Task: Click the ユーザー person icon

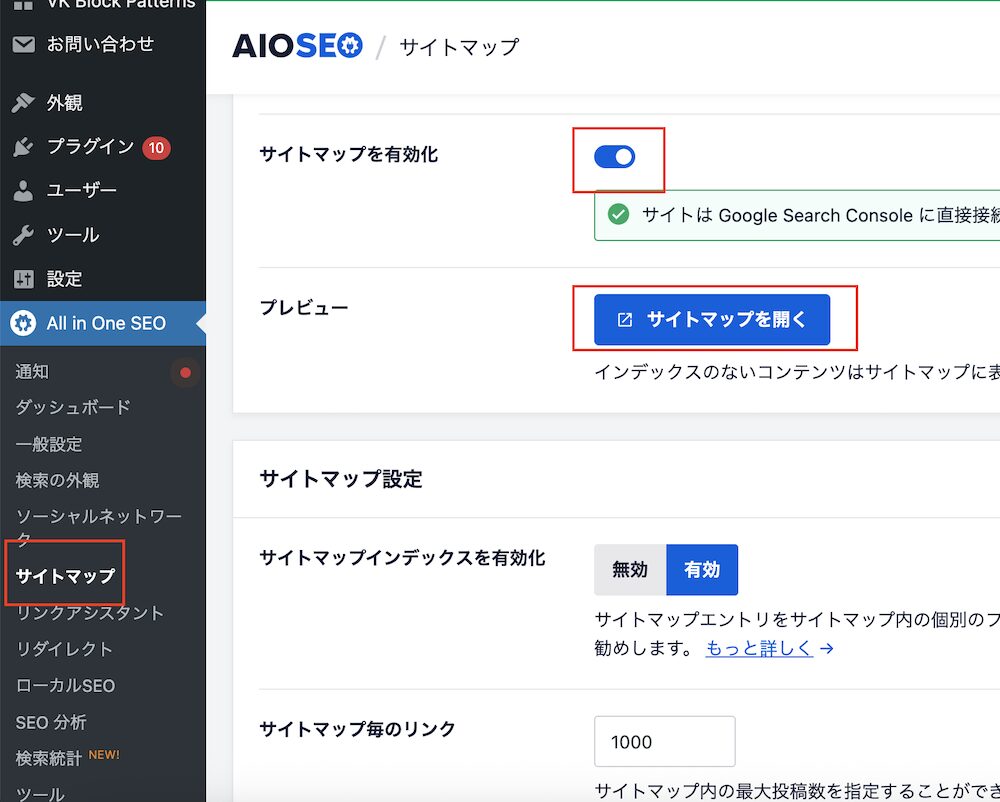Action: tap(23, 191)
